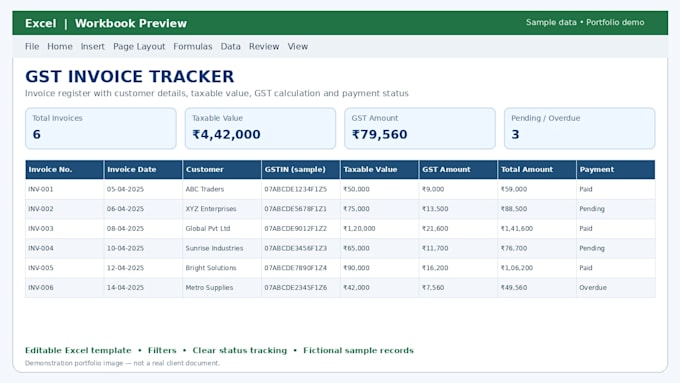
Task: Click the Invoice Date column header
Action: click(143, 170)
